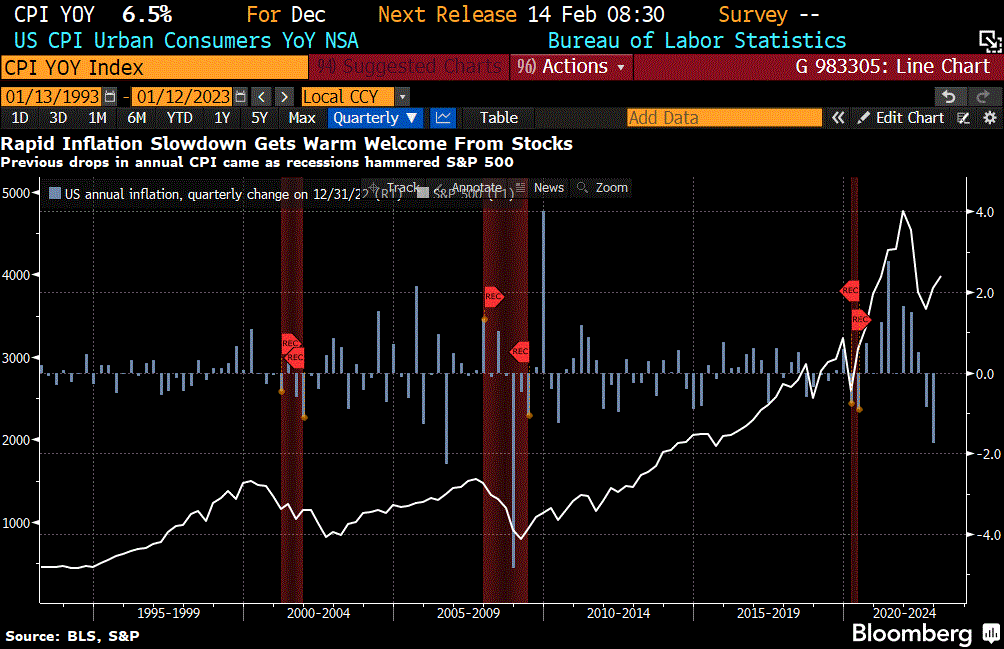Click the Add Data input field
Viewport: 1004px width, 649px height.
click(x=724, y=118)
